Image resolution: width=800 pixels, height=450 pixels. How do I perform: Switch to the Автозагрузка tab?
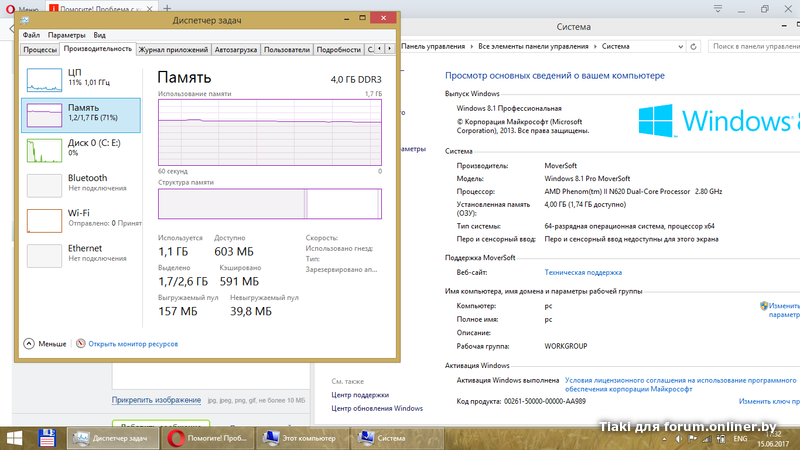tap(236, 49)
